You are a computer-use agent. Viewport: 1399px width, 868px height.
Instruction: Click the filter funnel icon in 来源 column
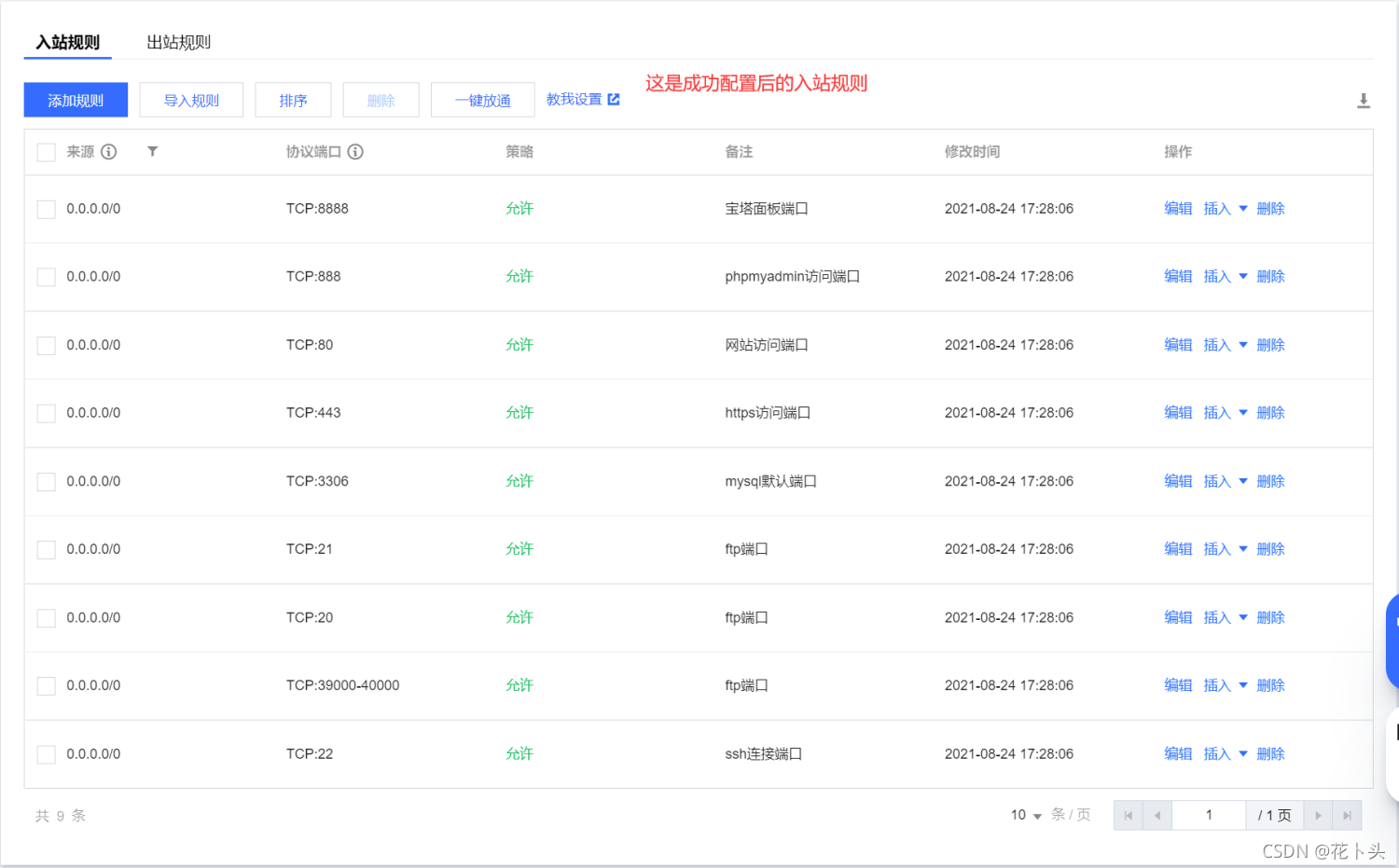pos(152,151)
